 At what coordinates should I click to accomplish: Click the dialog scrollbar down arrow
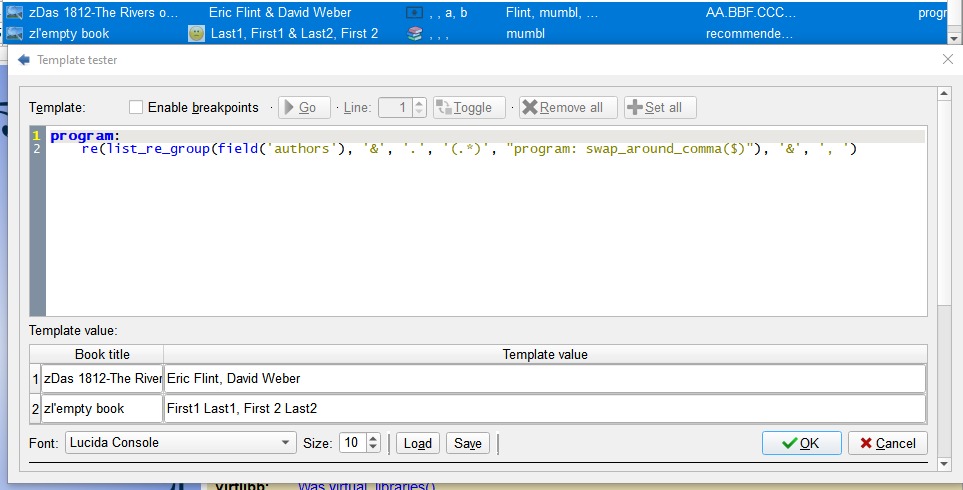945,464
